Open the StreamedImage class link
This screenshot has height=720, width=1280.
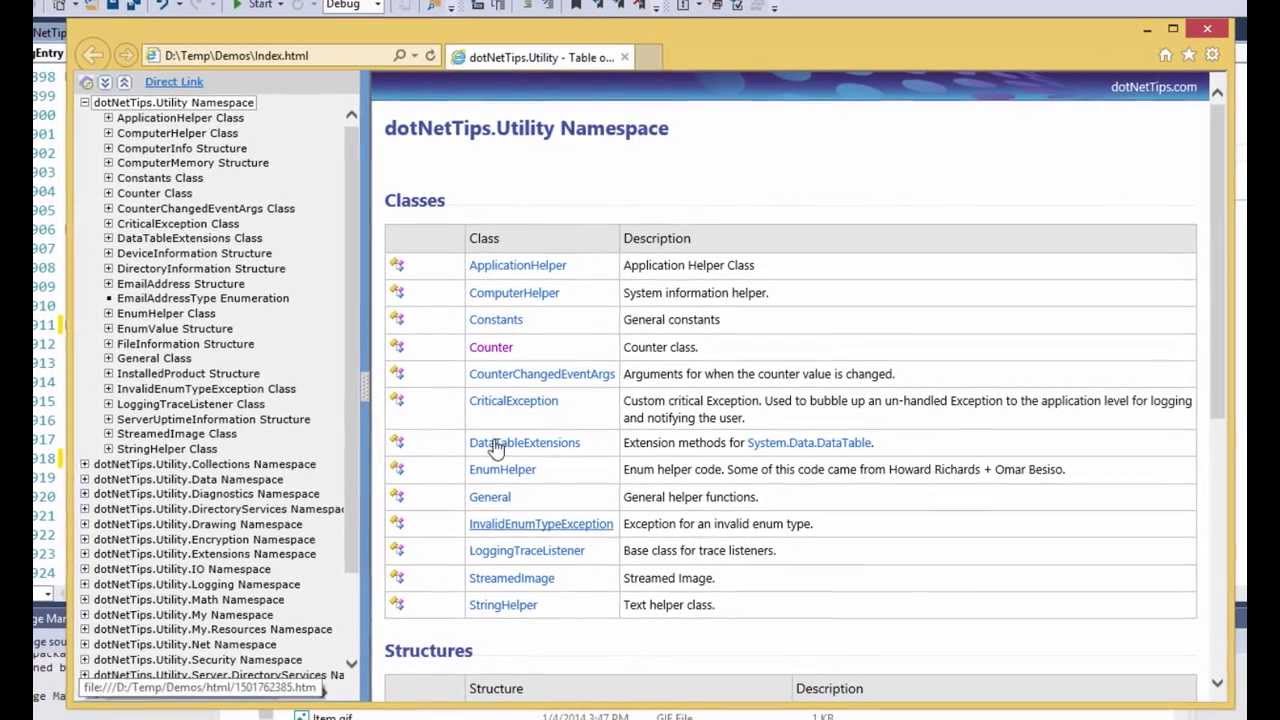click(x=512, y=578)
